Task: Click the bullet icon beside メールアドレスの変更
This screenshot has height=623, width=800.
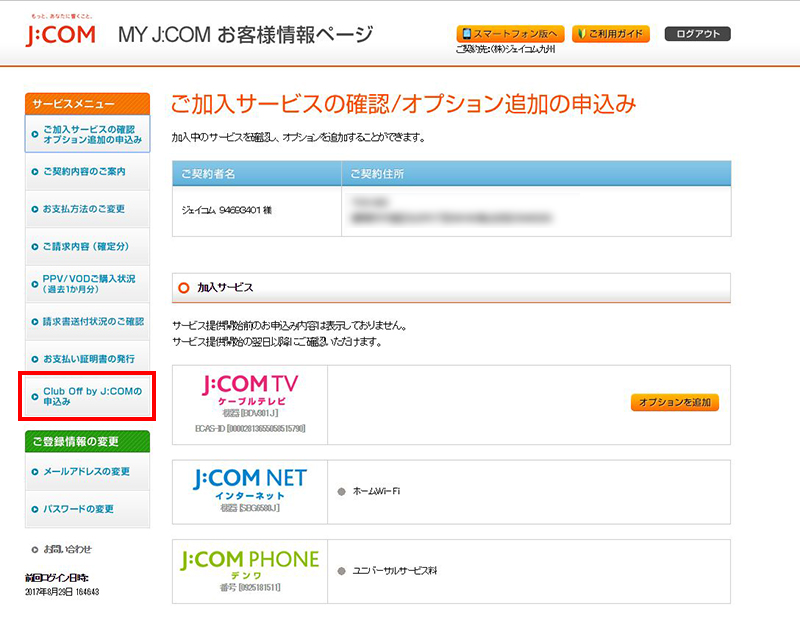Action: [x=35, y=472]
